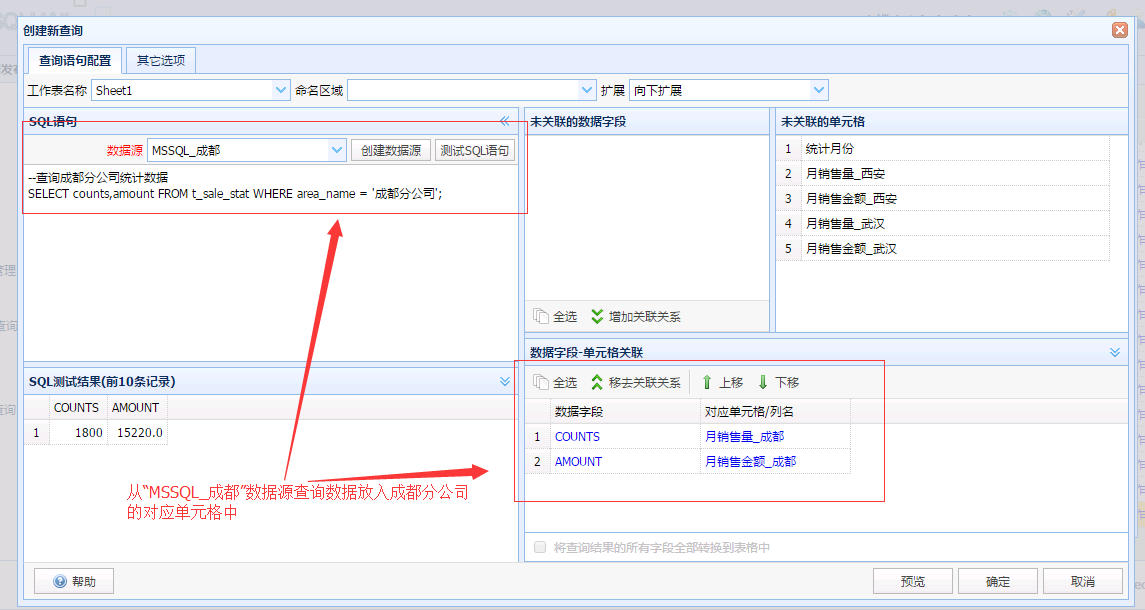Viewport: 1145px width, 610px height.
Task: Collapse the SQL statement panel
Action: (x=505, y=121)
